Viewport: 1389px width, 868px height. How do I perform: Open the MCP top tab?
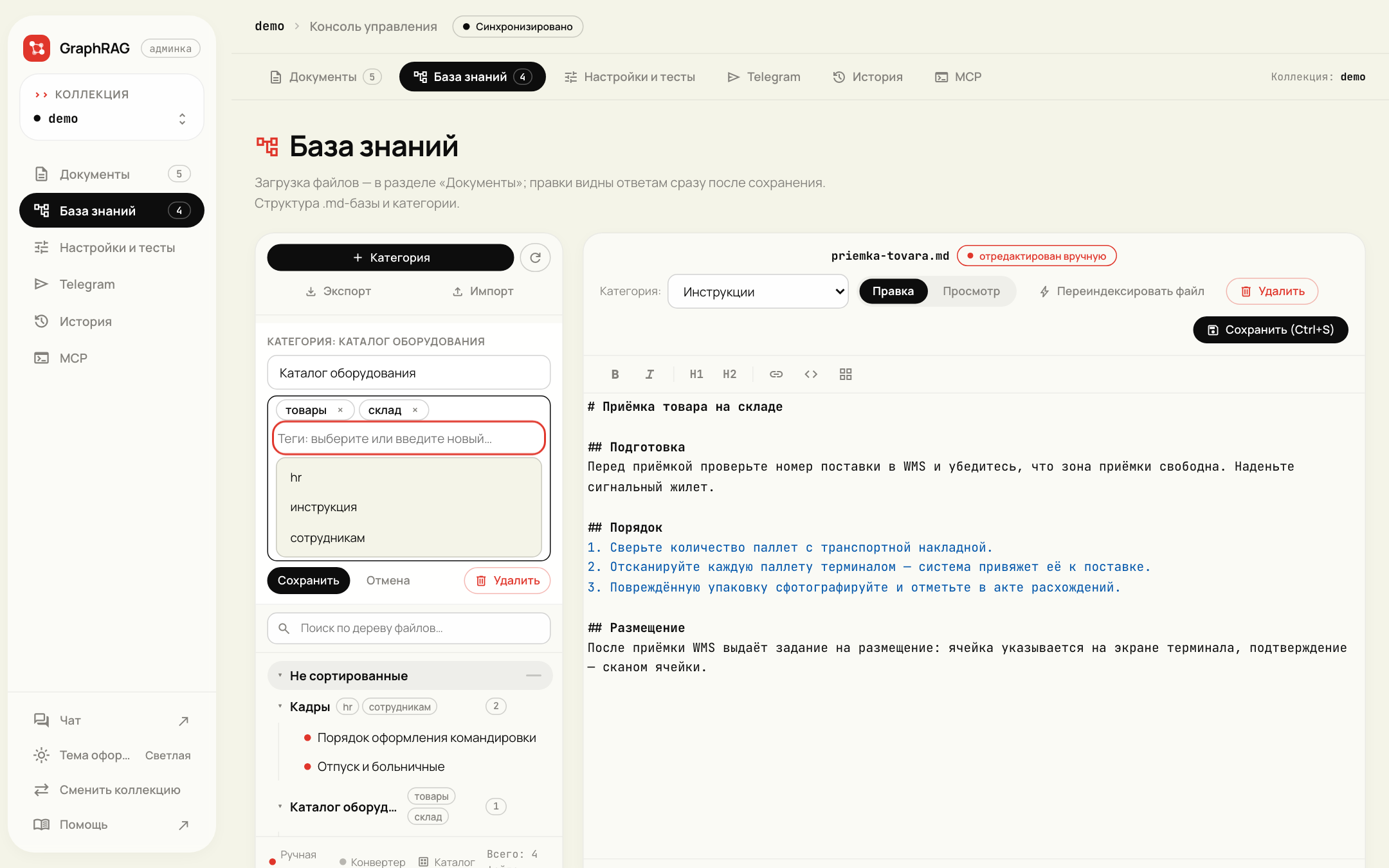tap(958, 77)
